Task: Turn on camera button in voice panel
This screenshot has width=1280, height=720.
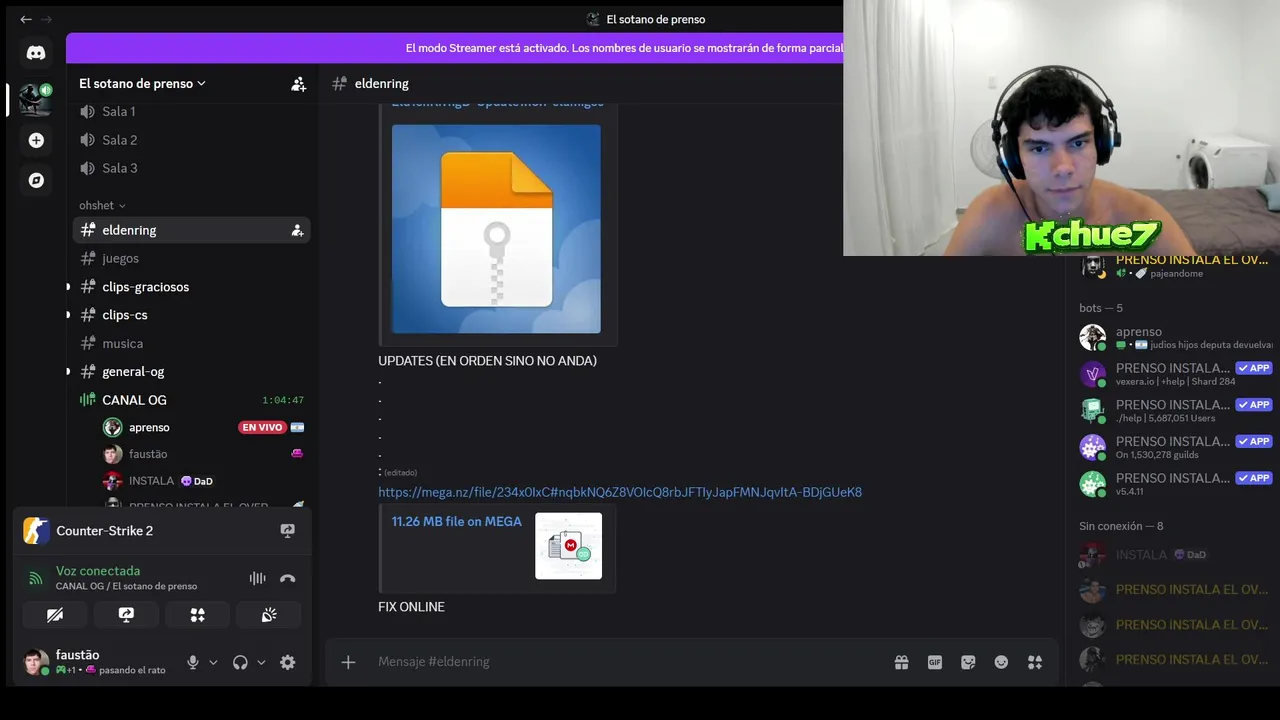Action: point(55,615)
